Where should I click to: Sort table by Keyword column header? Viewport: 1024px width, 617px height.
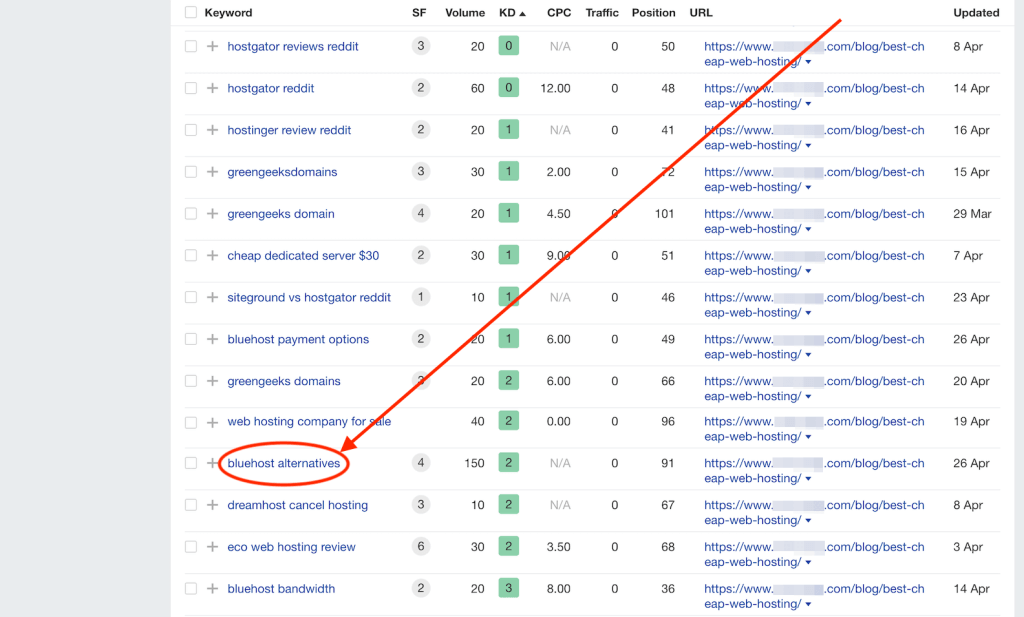(228, 12)
